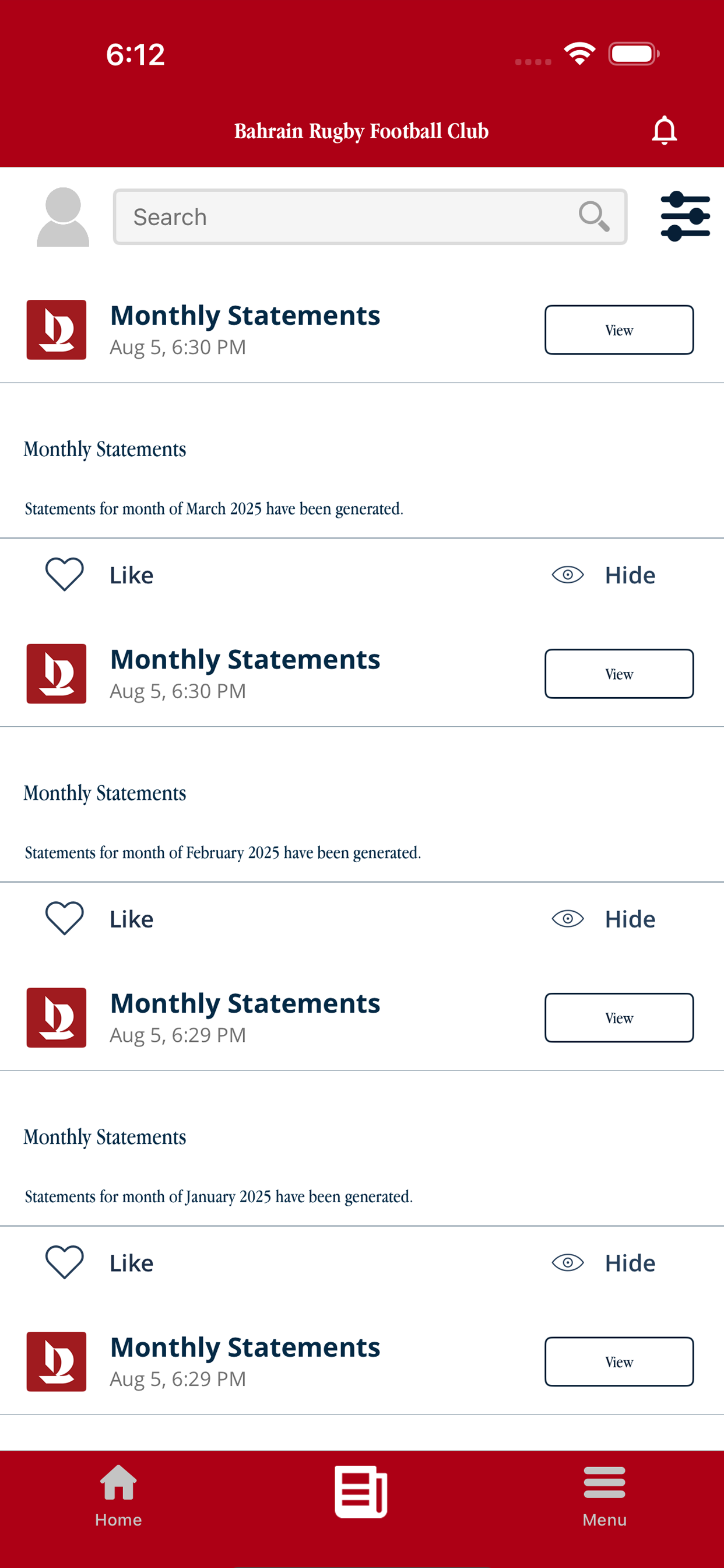This screenshot has width=724, height=1568.
Task: Click View on the bottom Monthly Statements post
Action: (618, 1361)
